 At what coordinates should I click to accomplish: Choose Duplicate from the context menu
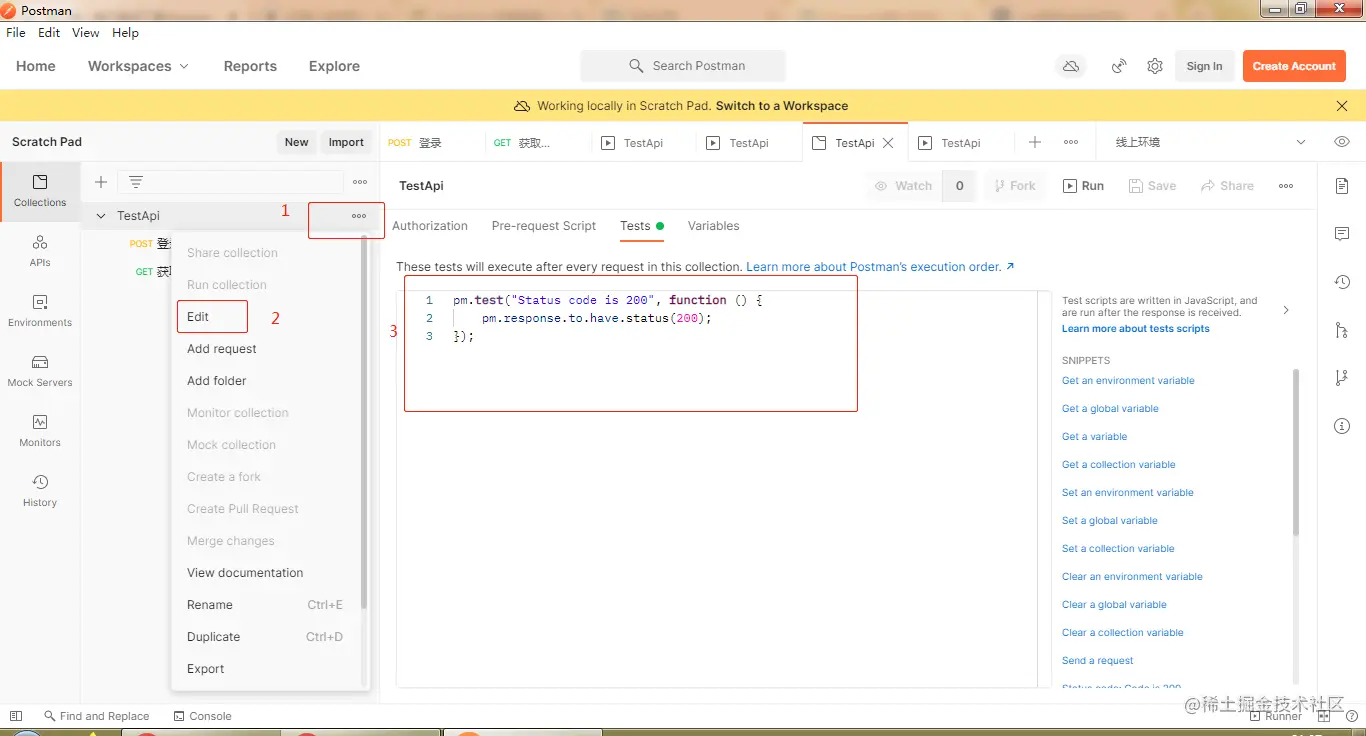266,637
